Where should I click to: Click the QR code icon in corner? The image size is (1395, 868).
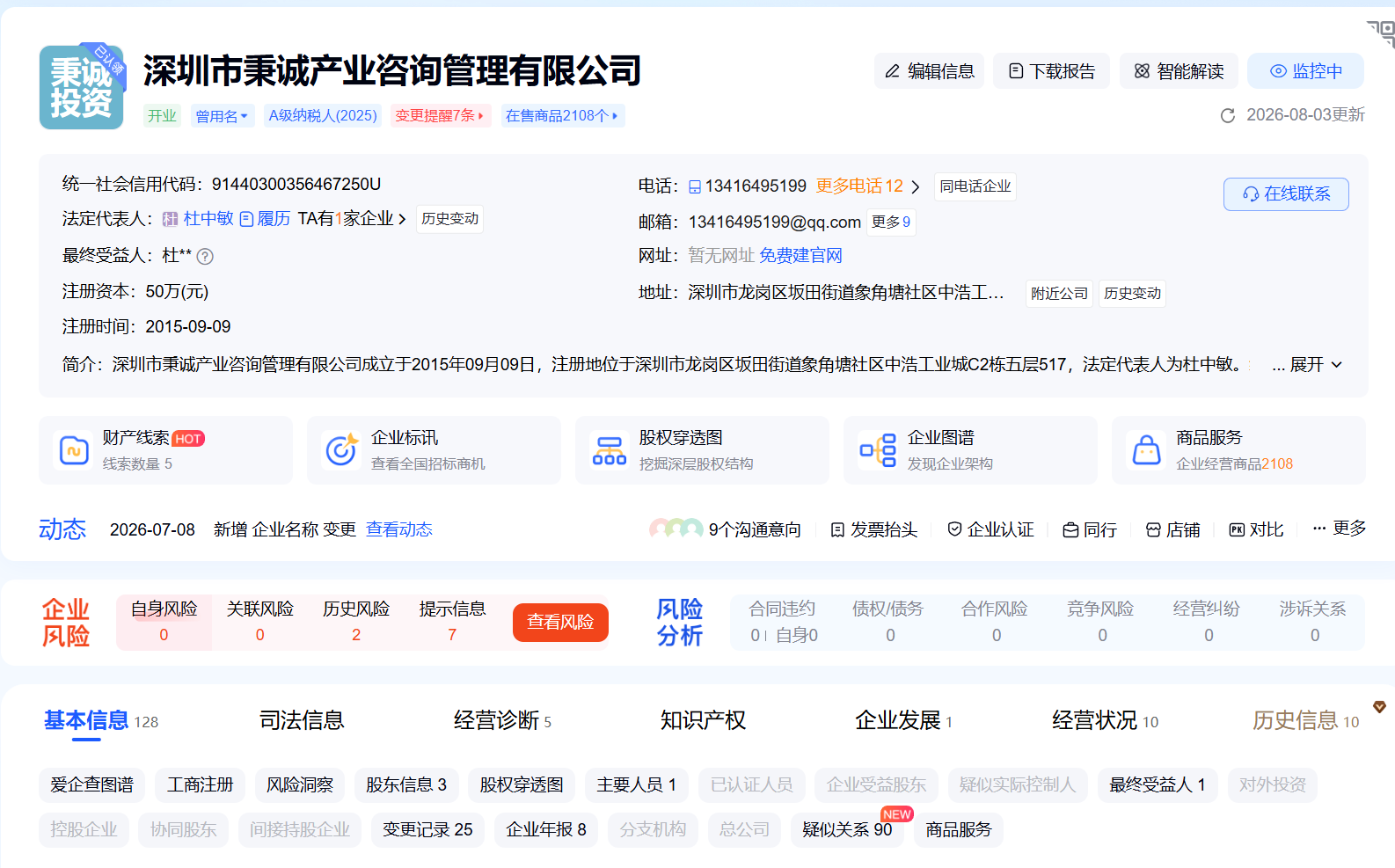1381,33
